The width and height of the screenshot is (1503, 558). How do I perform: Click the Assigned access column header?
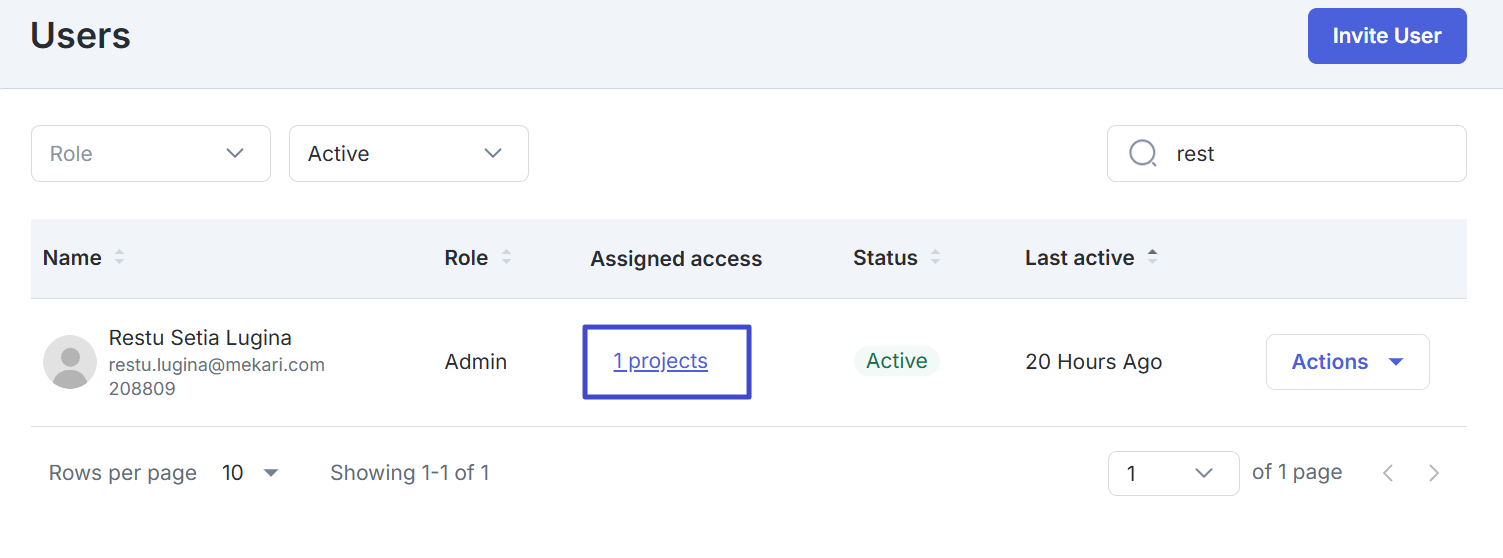(676, 259)
